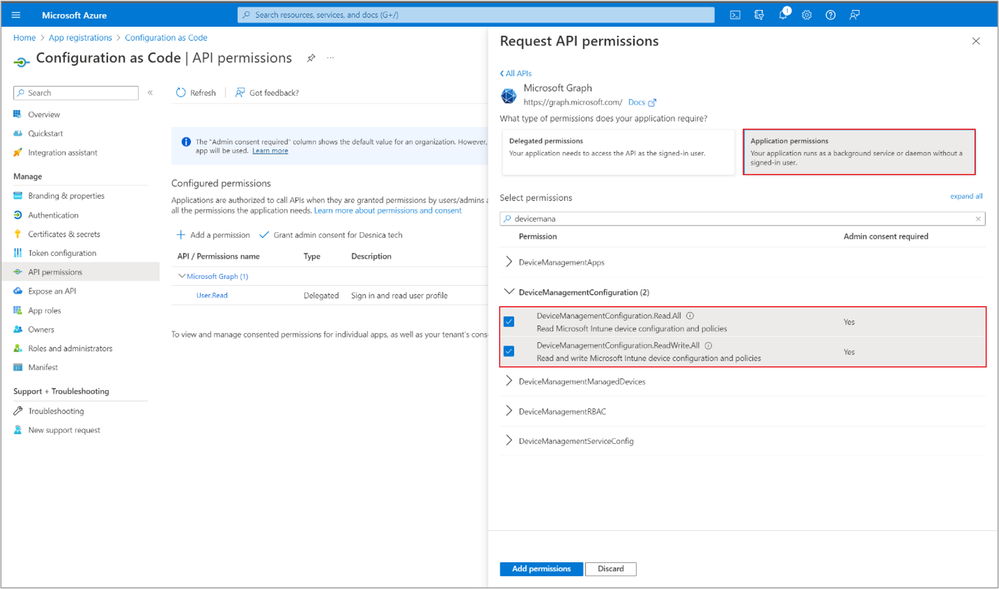Screen dimensions: 999x589
Task: Click the sidebar Search field
Action: point(76,93)
